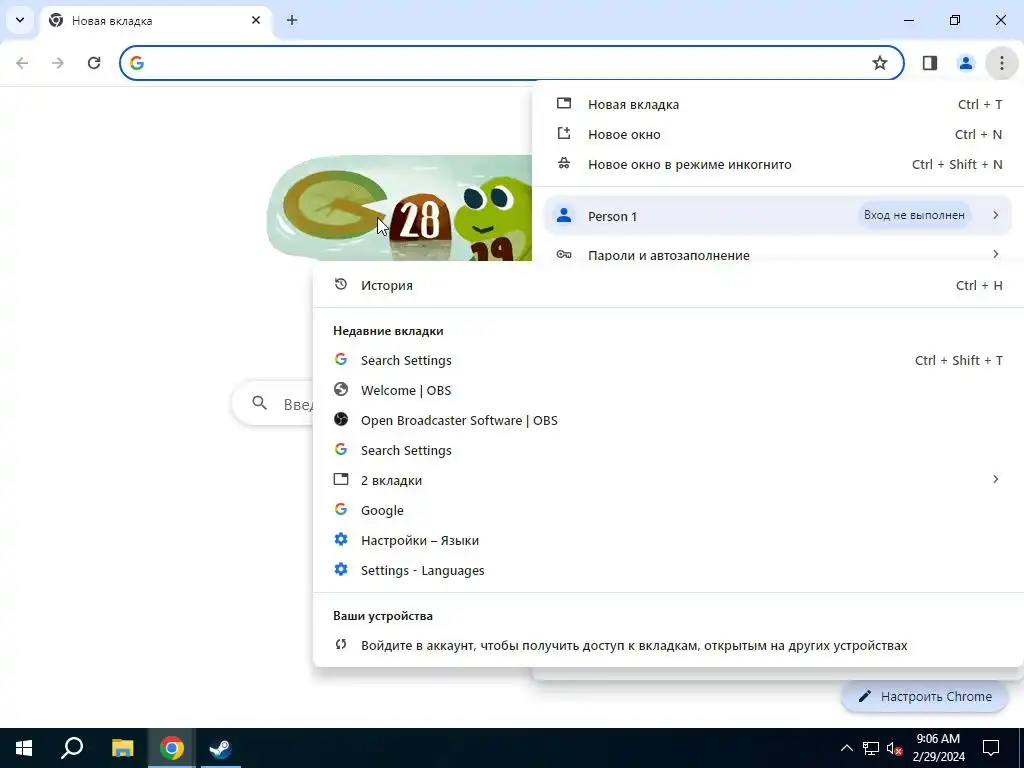This screenshot has width=1024, height=768.
Task: Close the Chrome three-dot menu button
Action: coord(1001,63)
